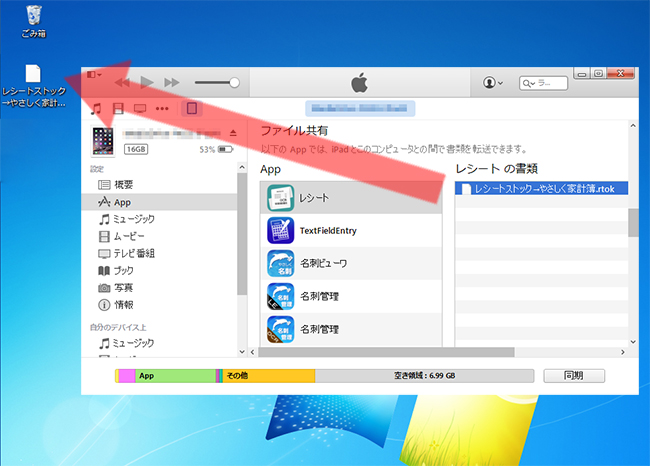Click the 同期 sync button

point(574,376)
